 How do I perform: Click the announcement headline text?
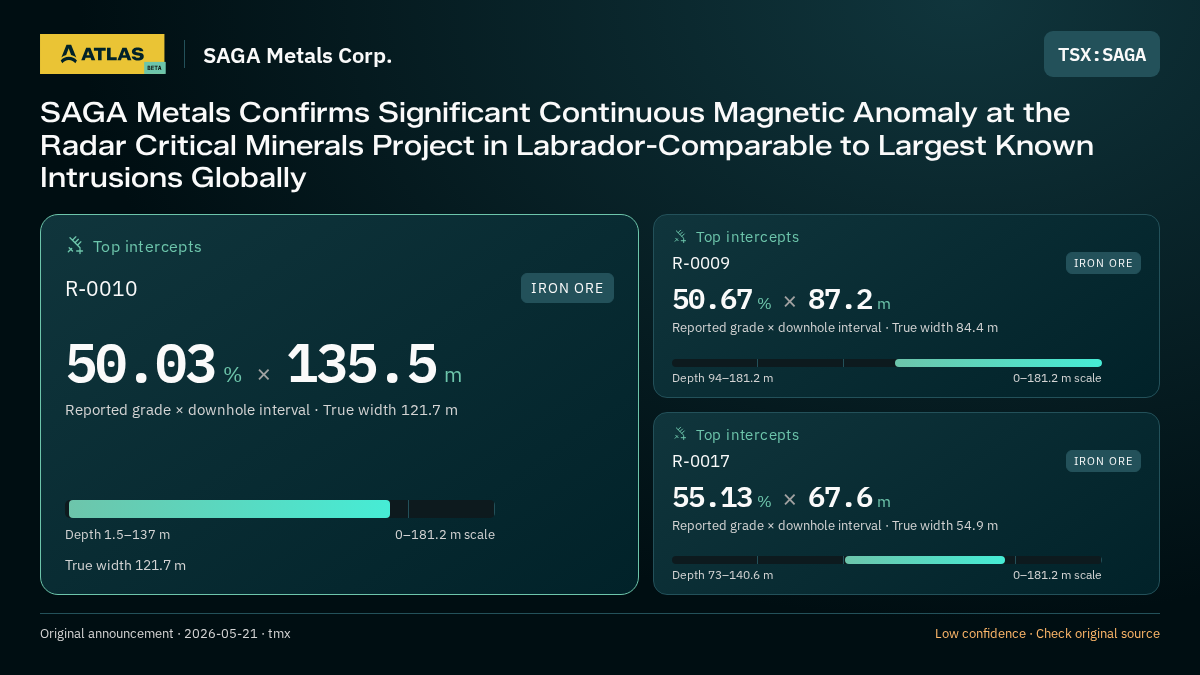(567, 145)
